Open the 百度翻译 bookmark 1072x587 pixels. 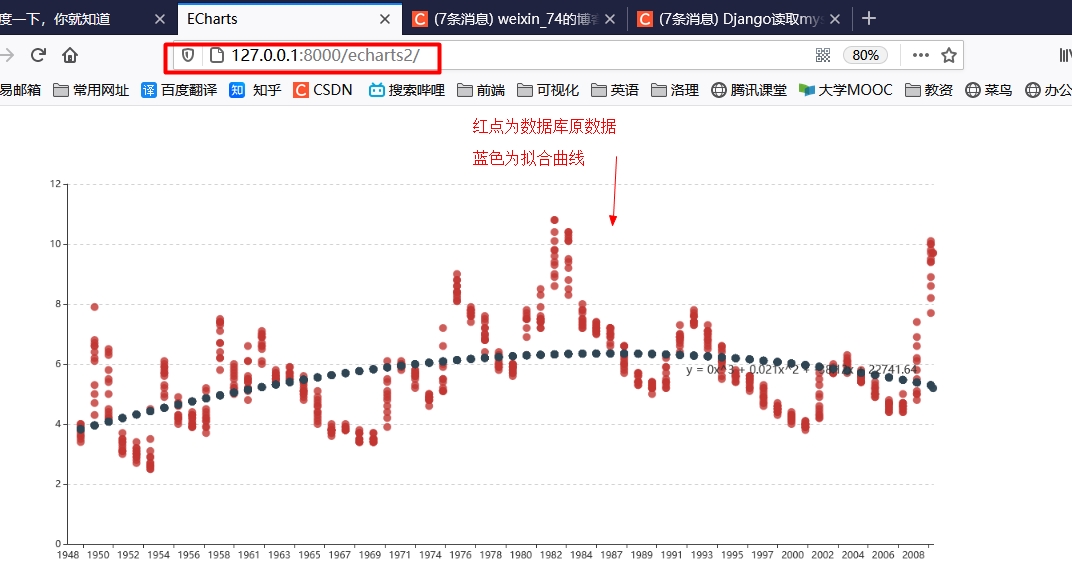[179, 90]
